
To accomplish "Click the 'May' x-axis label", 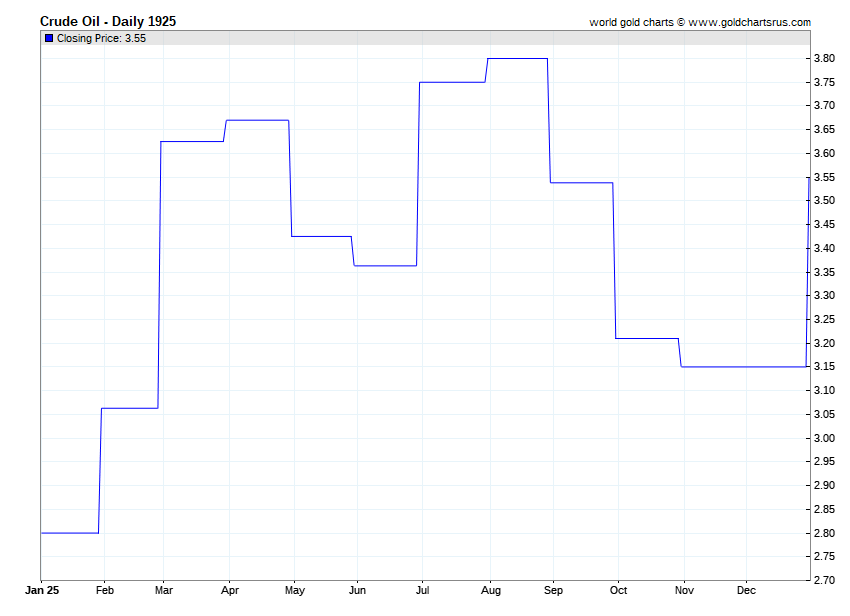I will click(x=295, y=591).
